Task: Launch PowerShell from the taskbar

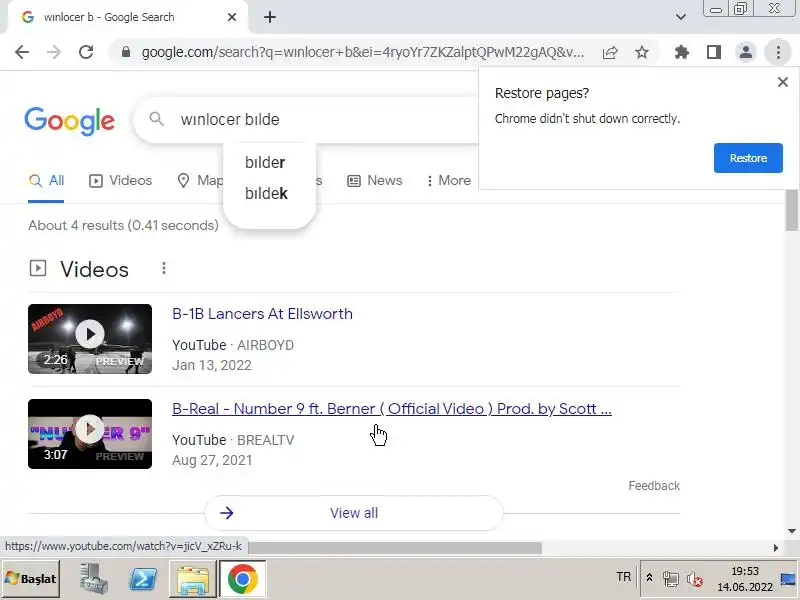Action: click(143, 579)
